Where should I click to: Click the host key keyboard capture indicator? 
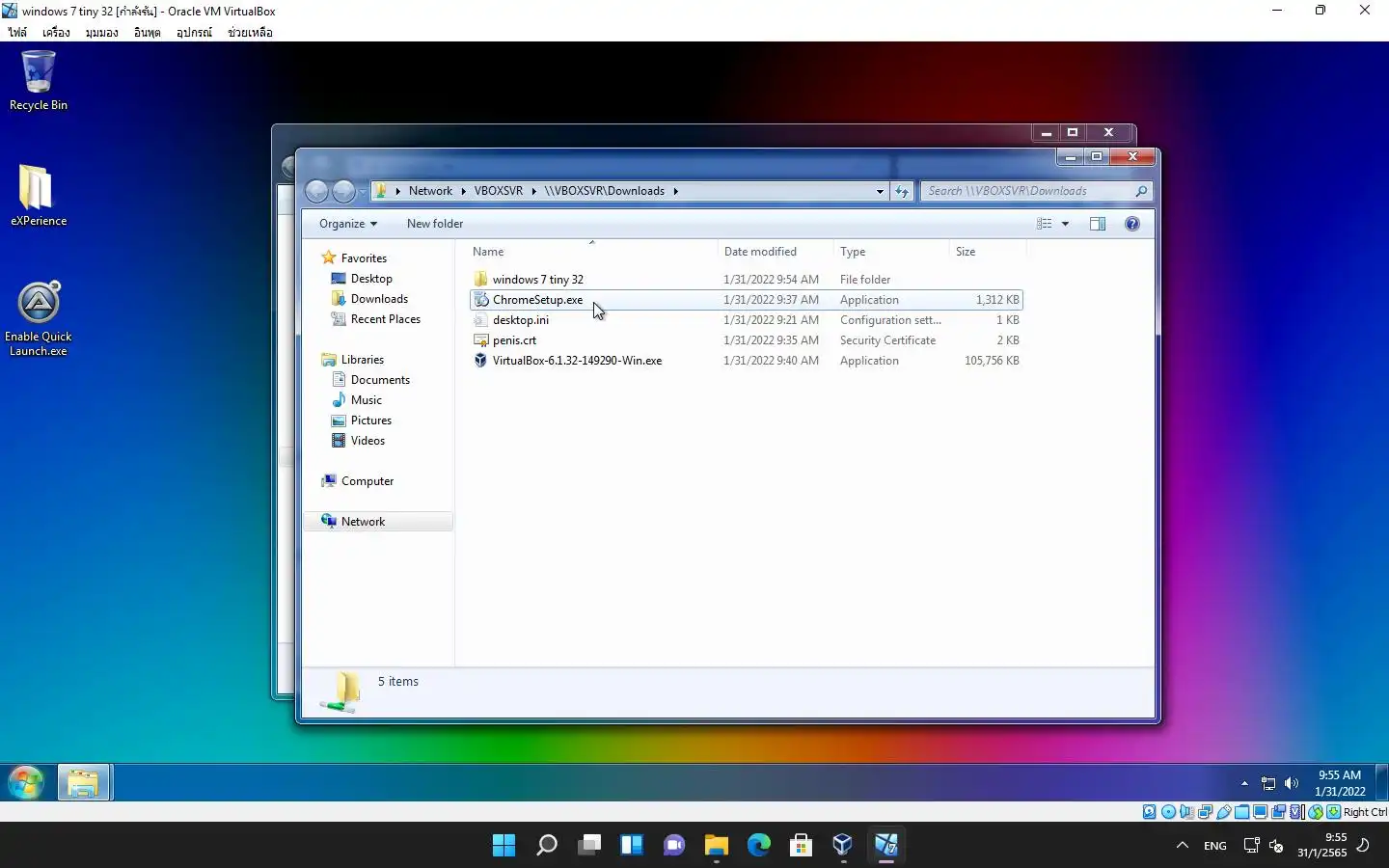coord(1333,812)
